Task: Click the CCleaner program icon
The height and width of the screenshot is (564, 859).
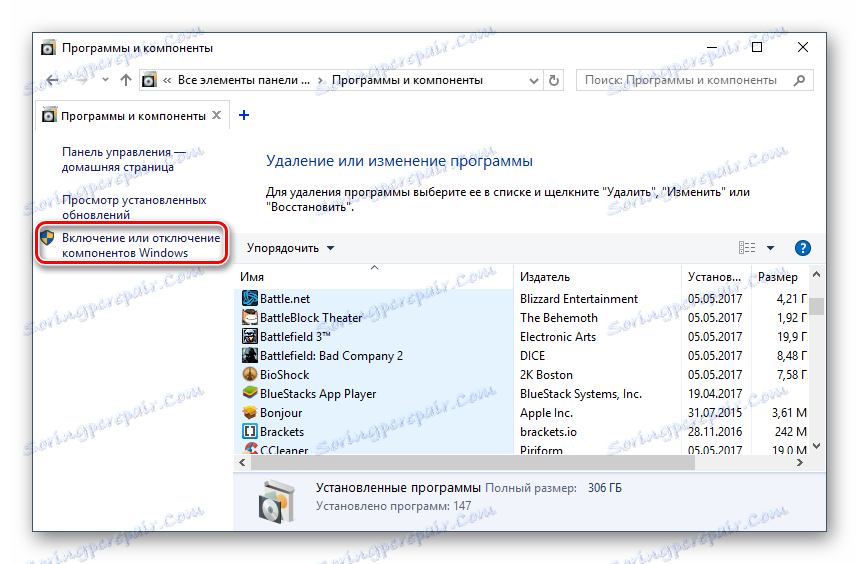Action: coord(250,449)
